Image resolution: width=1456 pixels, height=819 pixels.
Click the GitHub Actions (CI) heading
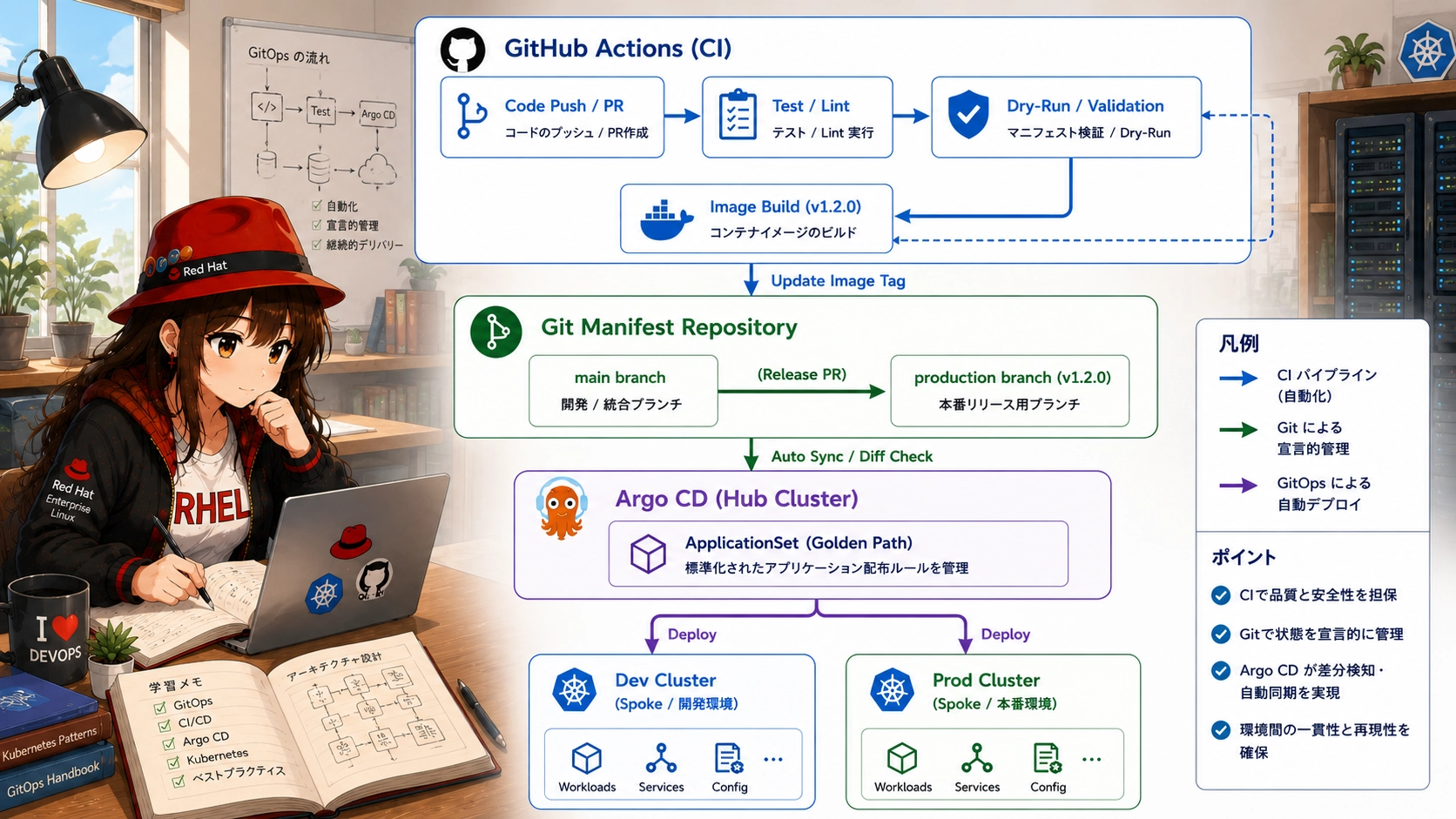point(617,49)
